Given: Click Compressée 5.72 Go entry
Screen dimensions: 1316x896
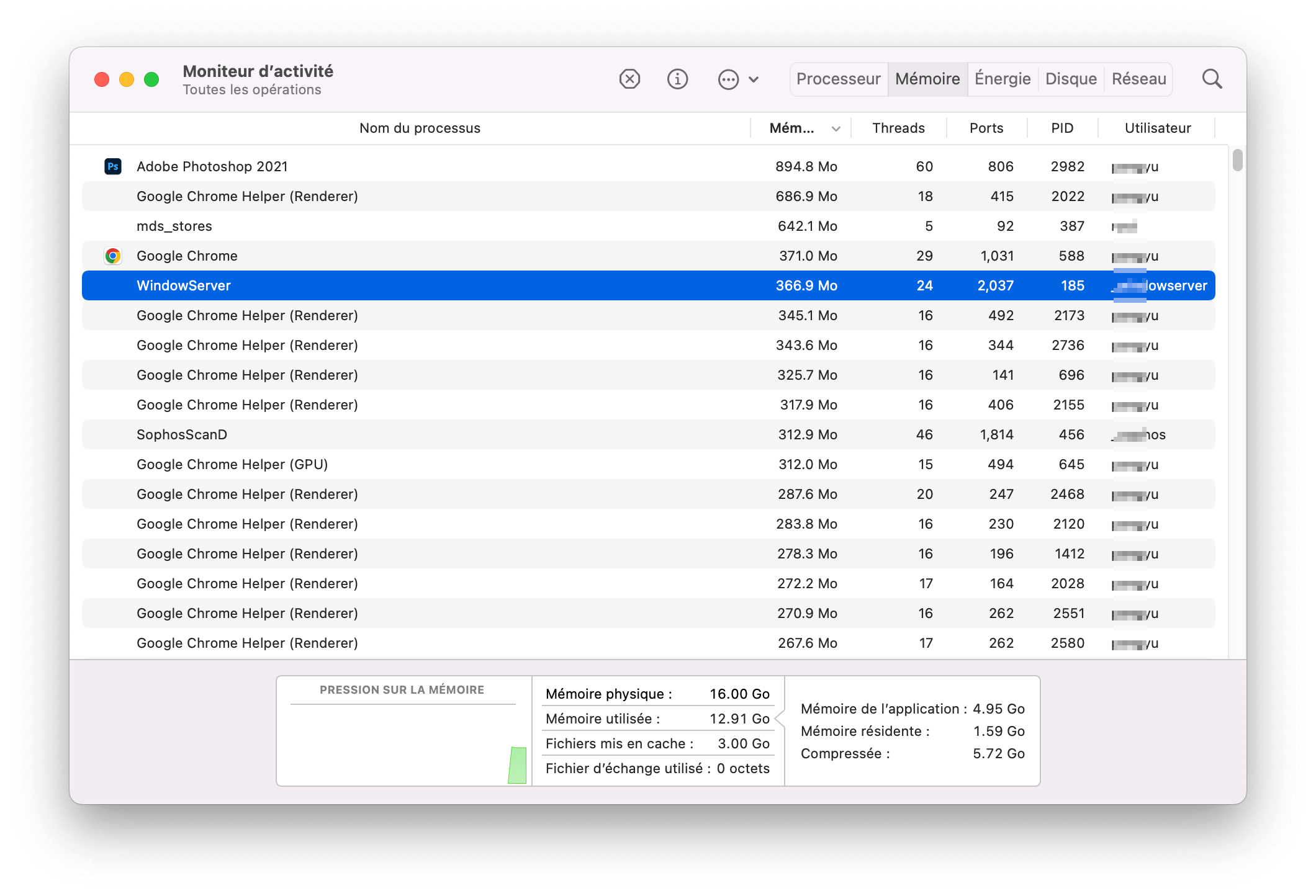Looking at the screenshot, I should point(913,753).
